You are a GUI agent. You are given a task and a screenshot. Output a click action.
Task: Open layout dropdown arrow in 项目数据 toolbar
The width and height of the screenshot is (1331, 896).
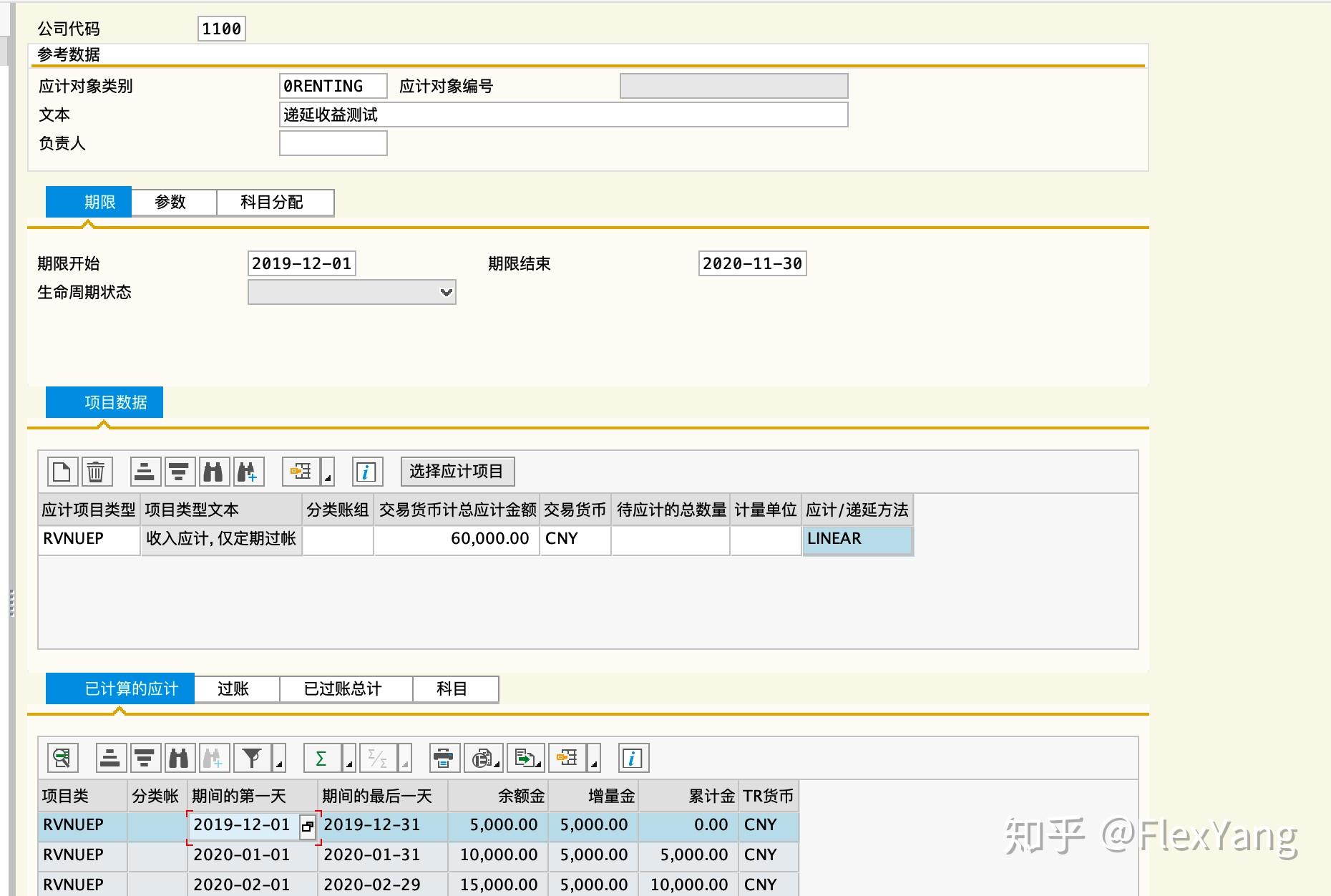click(x=328, y=472)
